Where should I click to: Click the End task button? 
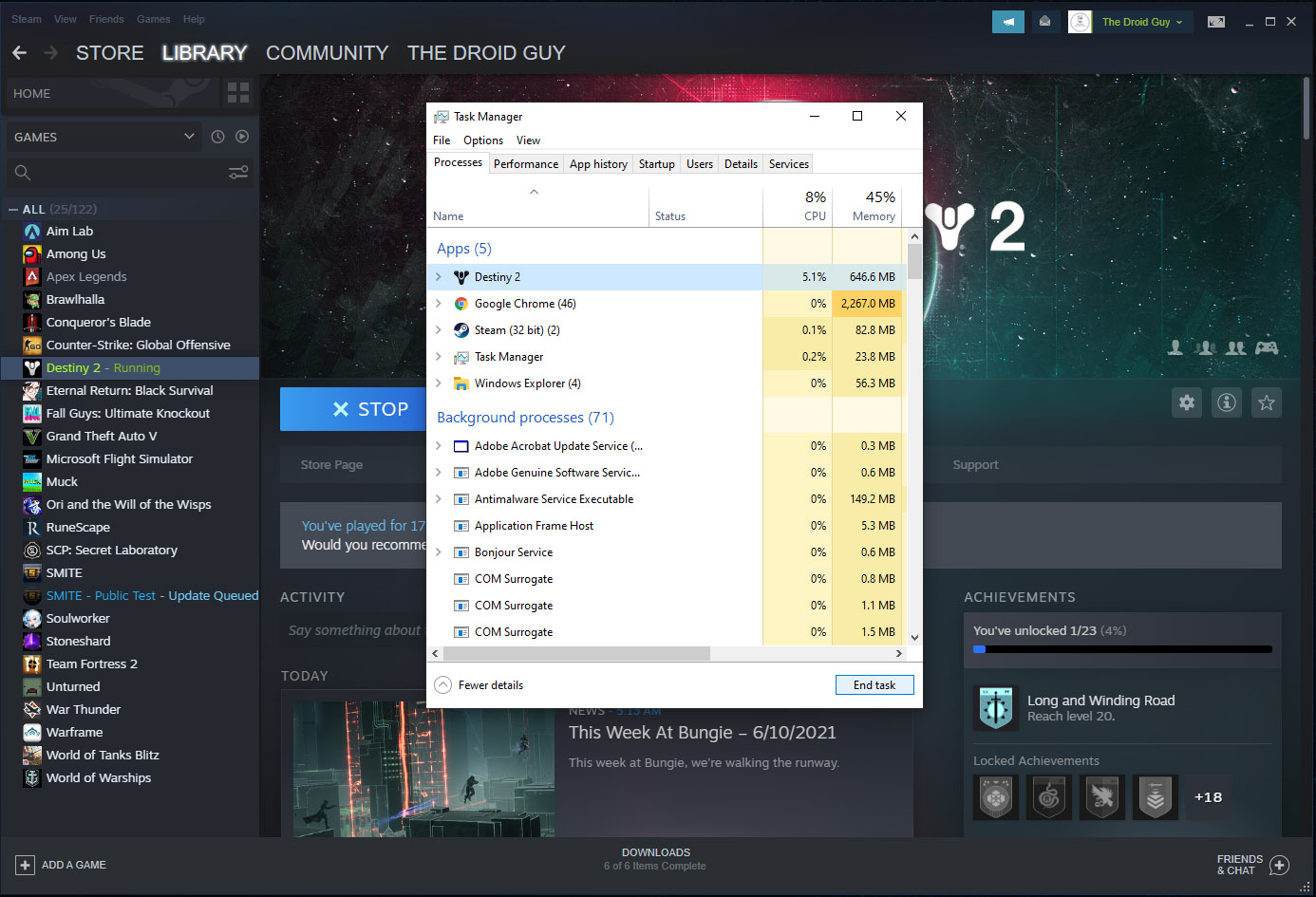pyautogui.click(x=874, y=685)
